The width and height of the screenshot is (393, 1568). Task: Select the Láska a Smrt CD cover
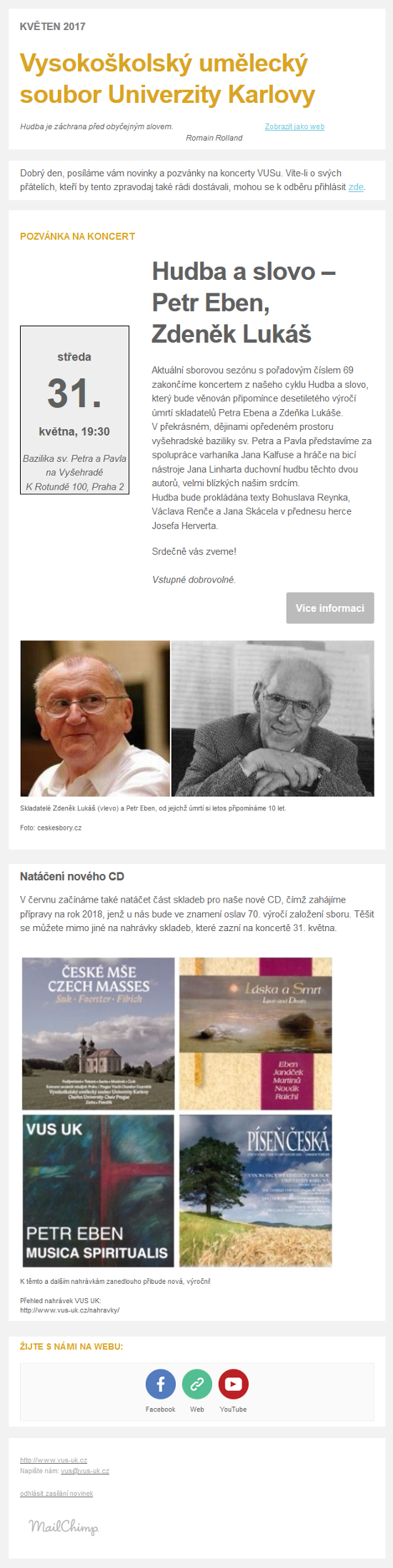tap(255, 1033)
